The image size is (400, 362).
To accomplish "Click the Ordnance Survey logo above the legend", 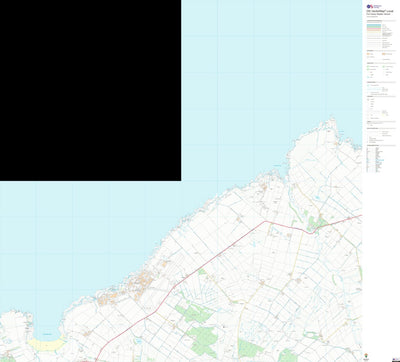I will [x=374, y=6].
